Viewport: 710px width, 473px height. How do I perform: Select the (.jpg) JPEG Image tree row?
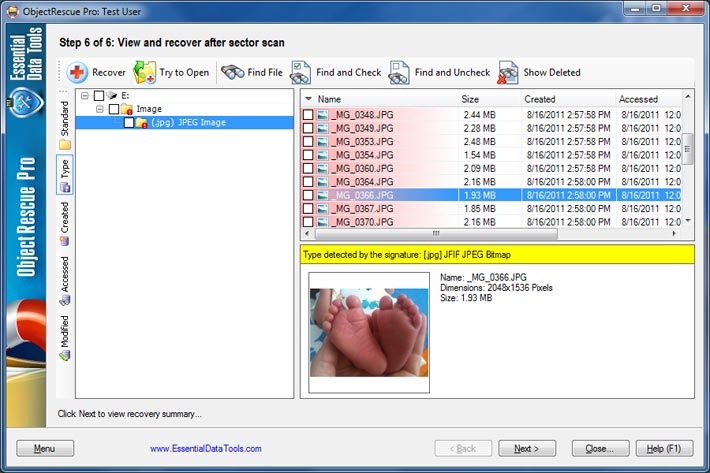(x=184, y=123)
